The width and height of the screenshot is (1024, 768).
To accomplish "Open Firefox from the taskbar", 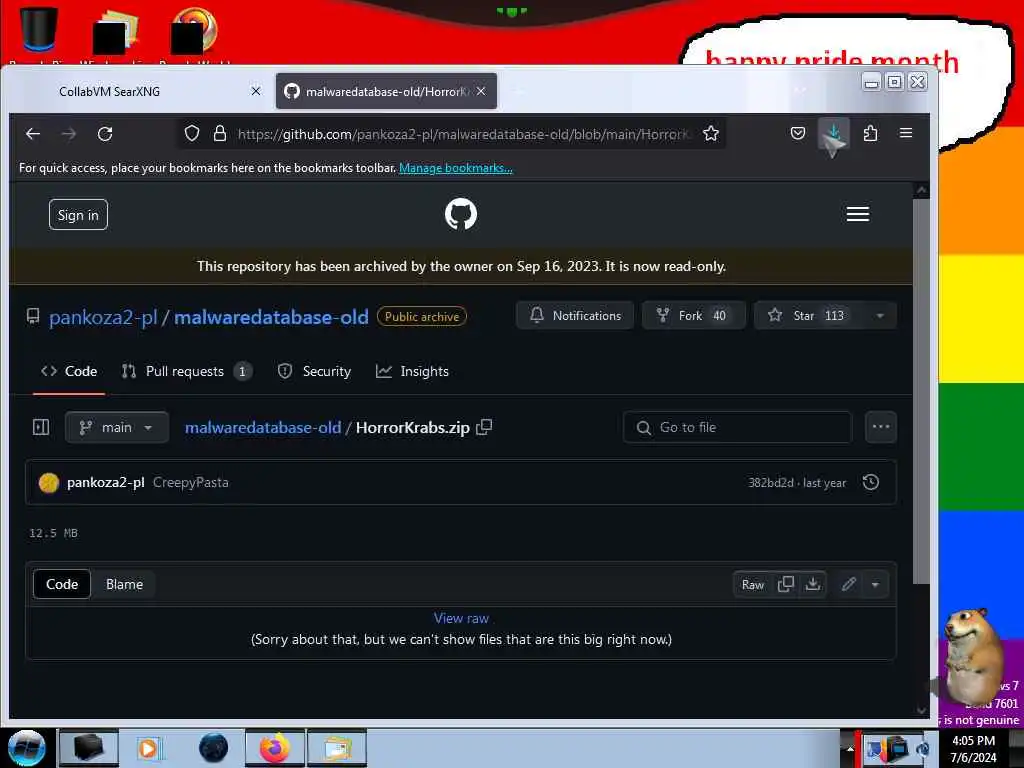I will coord(275,748).
